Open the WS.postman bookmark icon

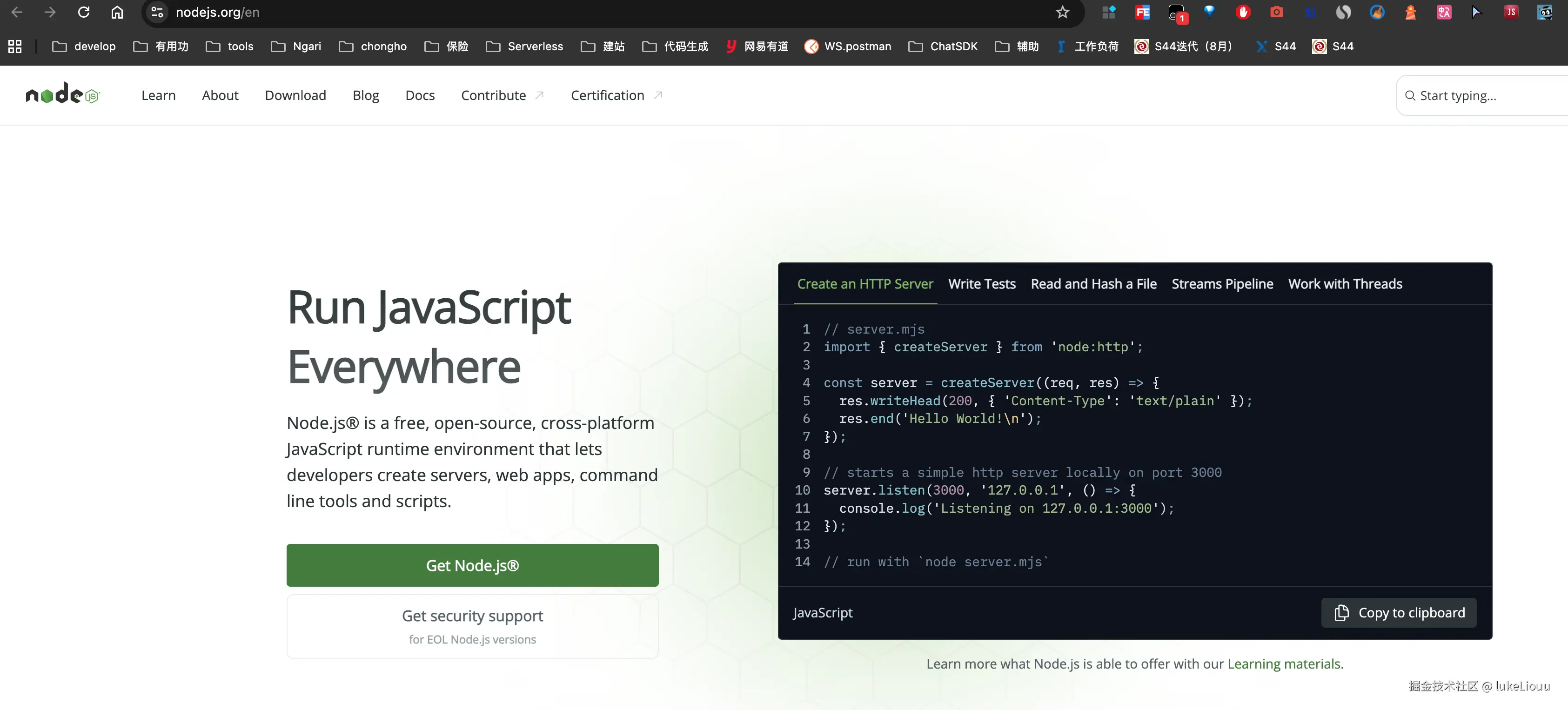(811, 46)
